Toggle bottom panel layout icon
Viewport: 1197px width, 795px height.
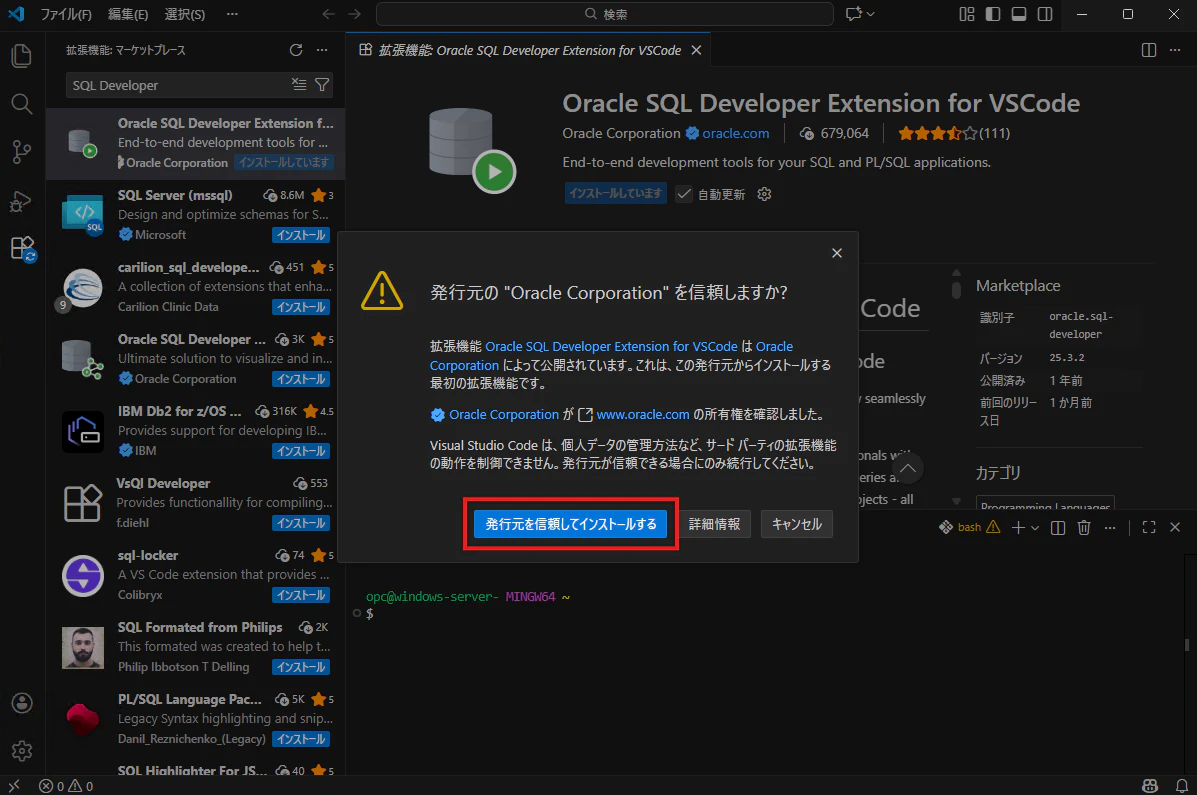(x=1018, y=14)
